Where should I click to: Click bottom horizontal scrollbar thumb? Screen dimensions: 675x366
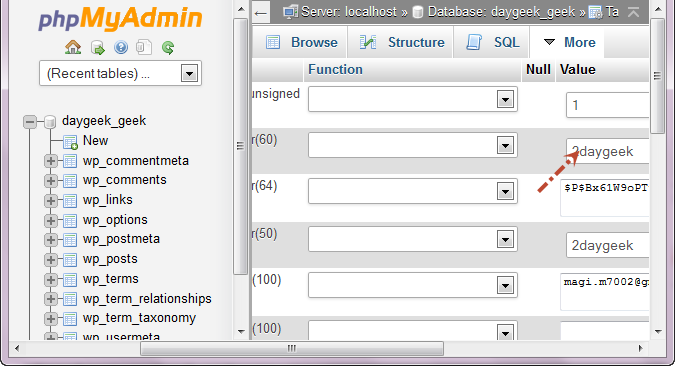[292, 348]
